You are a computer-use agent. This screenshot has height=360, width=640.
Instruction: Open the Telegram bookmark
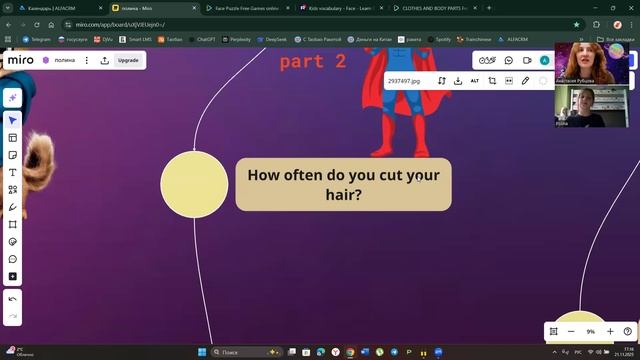coord(37,40)
